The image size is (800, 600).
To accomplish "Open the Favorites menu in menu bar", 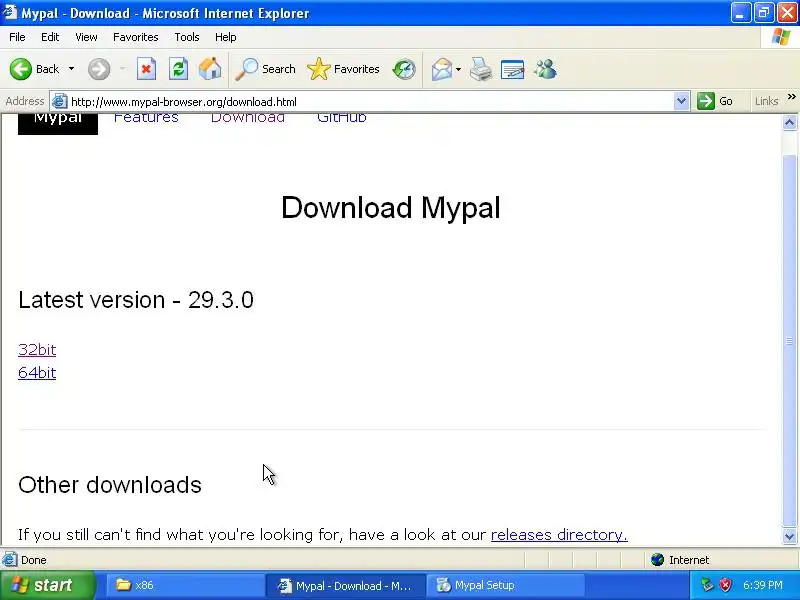I will point(136,37).
